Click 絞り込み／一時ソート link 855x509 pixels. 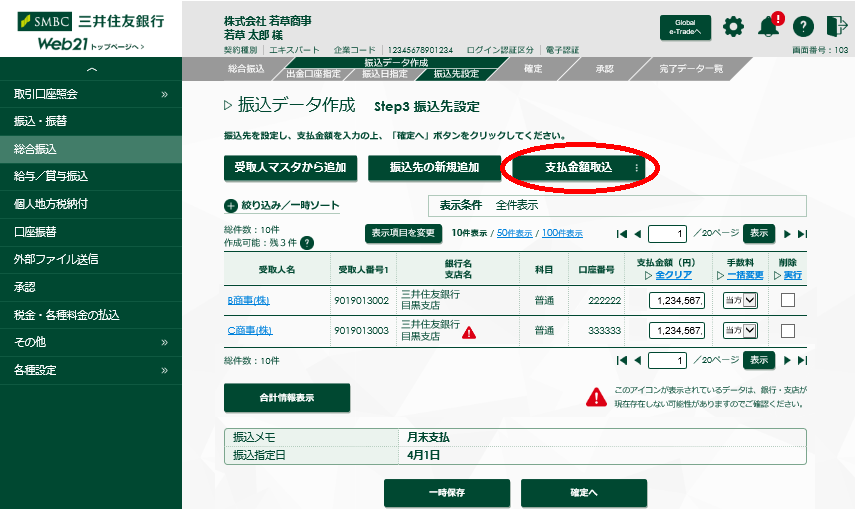click(x=290, y=206)
